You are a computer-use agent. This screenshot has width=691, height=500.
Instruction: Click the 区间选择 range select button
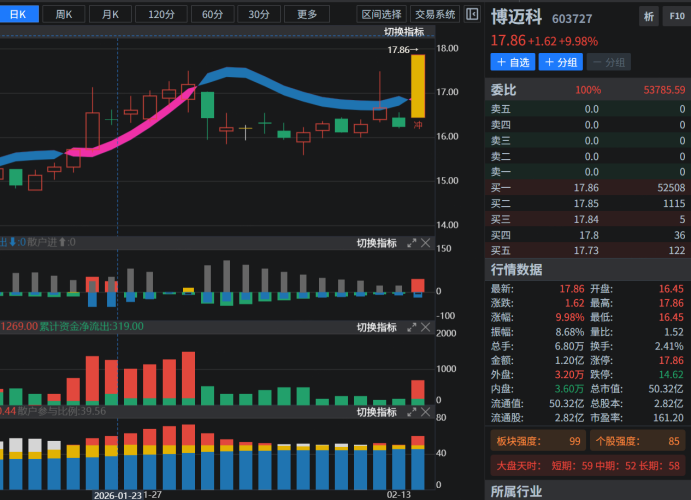381,14
